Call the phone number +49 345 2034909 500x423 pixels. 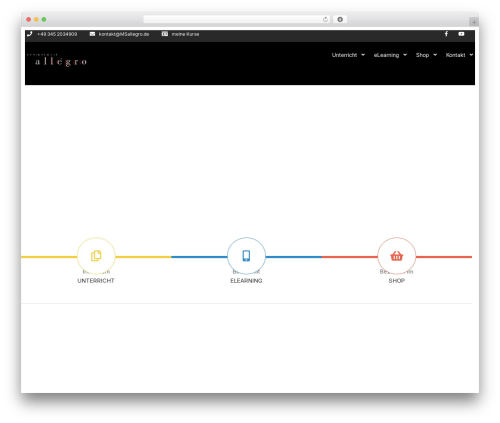tap(57, 34)
